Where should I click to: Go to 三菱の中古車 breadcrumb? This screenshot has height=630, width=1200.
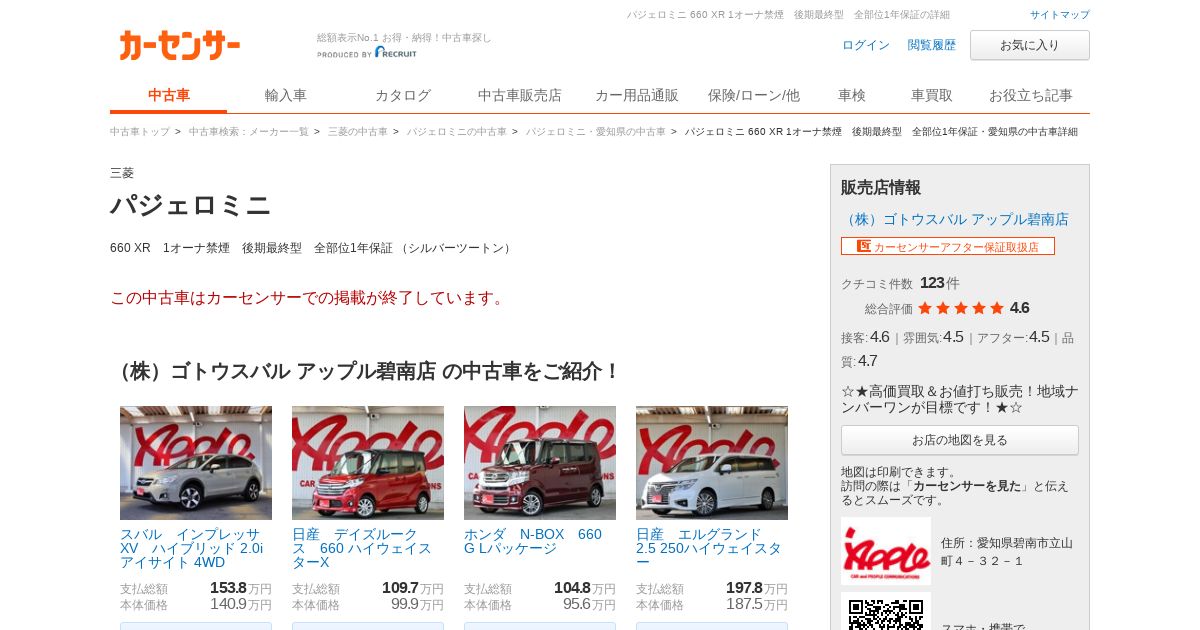coord(358,132)
